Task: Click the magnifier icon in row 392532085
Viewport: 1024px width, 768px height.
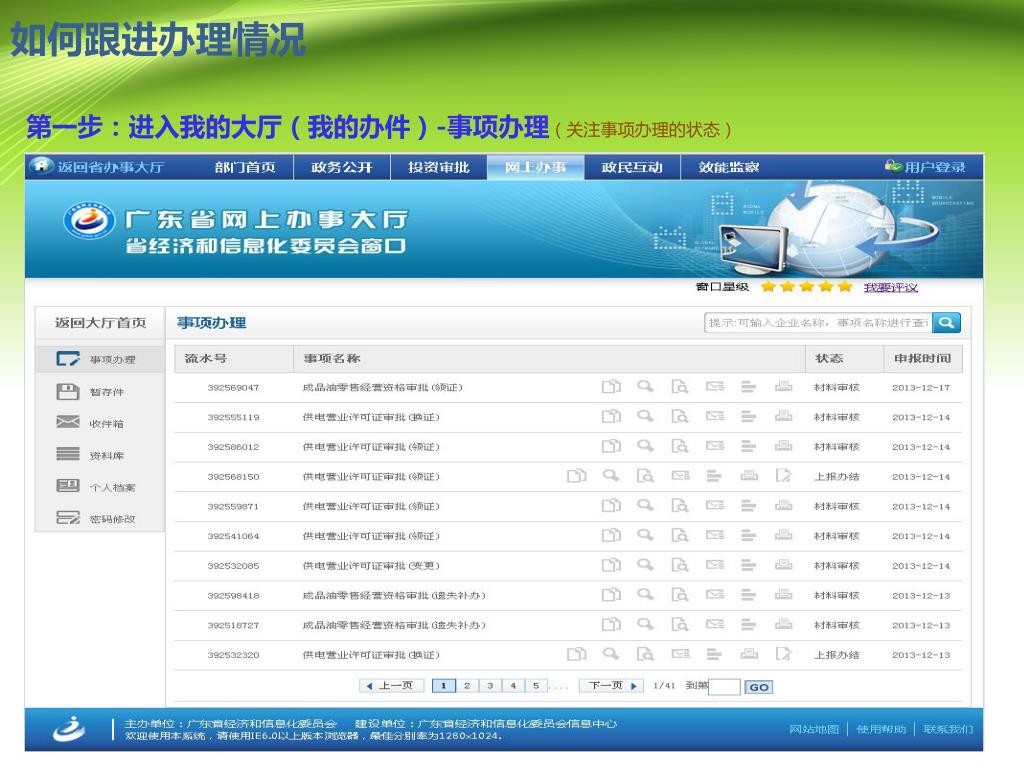Action: tap(645, 565)
